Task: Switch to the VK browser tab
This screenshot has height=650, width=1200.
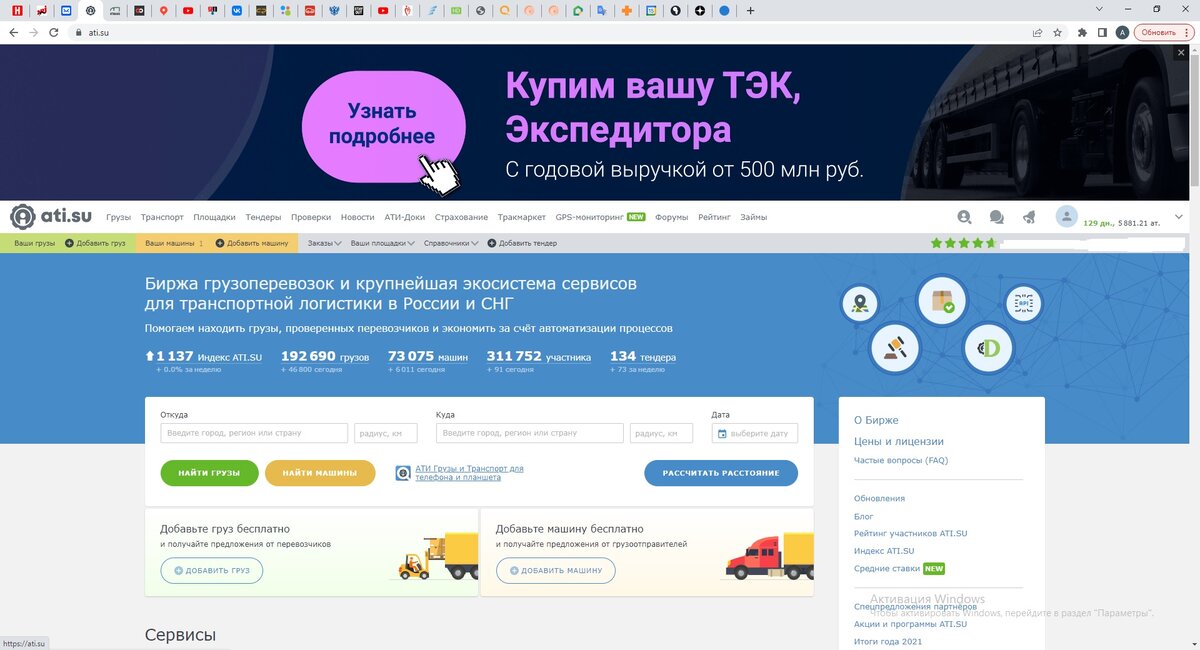Action: pyautogui.click(x=236, y=10)
